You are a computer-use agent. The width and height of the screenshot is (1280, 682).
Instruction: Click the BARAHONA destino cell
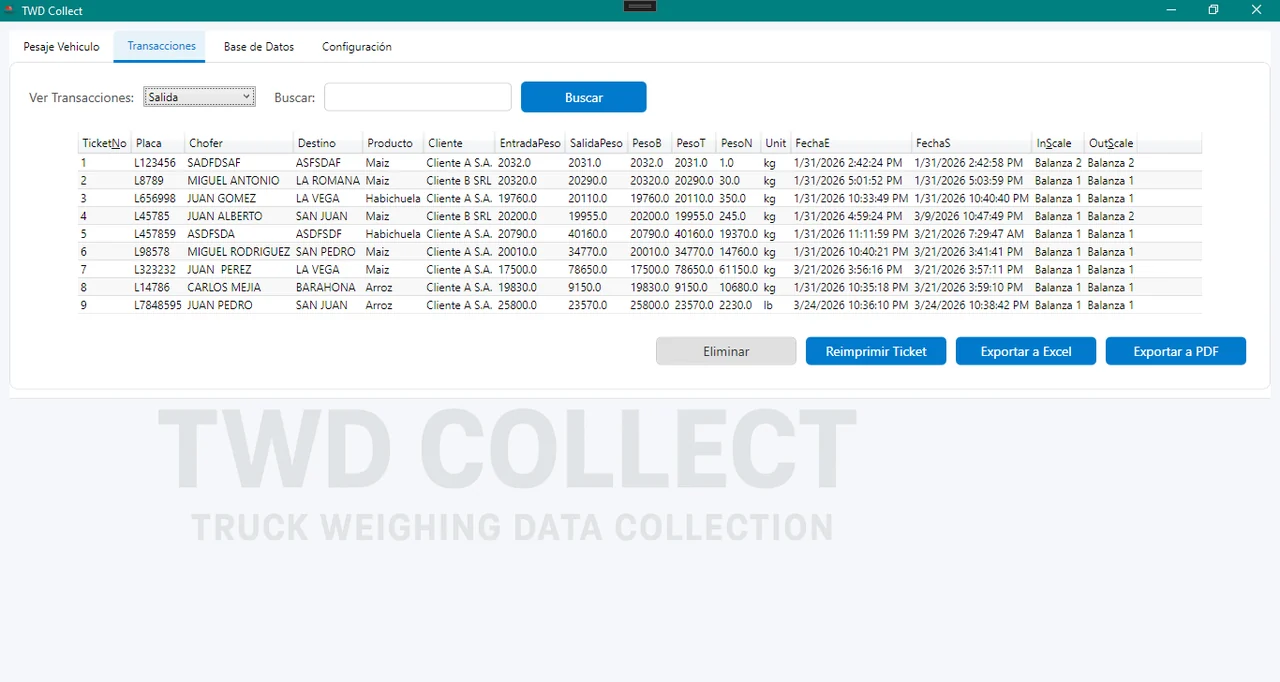(x=326, y=287)
